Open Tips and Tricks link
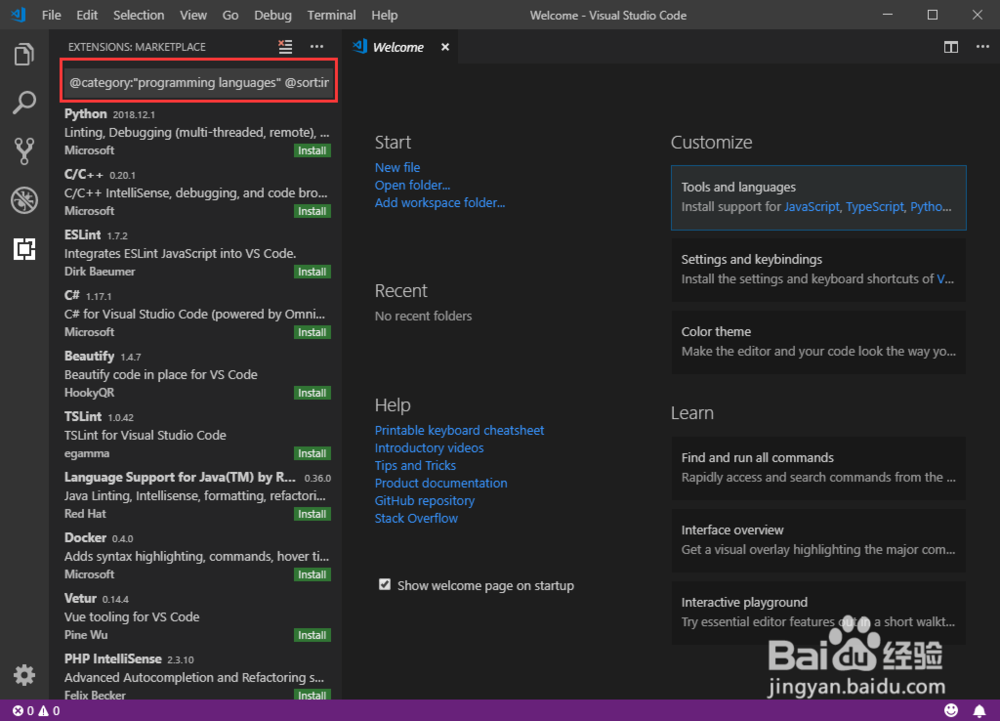Screen dimensions: 1000x721 (415, 465)
